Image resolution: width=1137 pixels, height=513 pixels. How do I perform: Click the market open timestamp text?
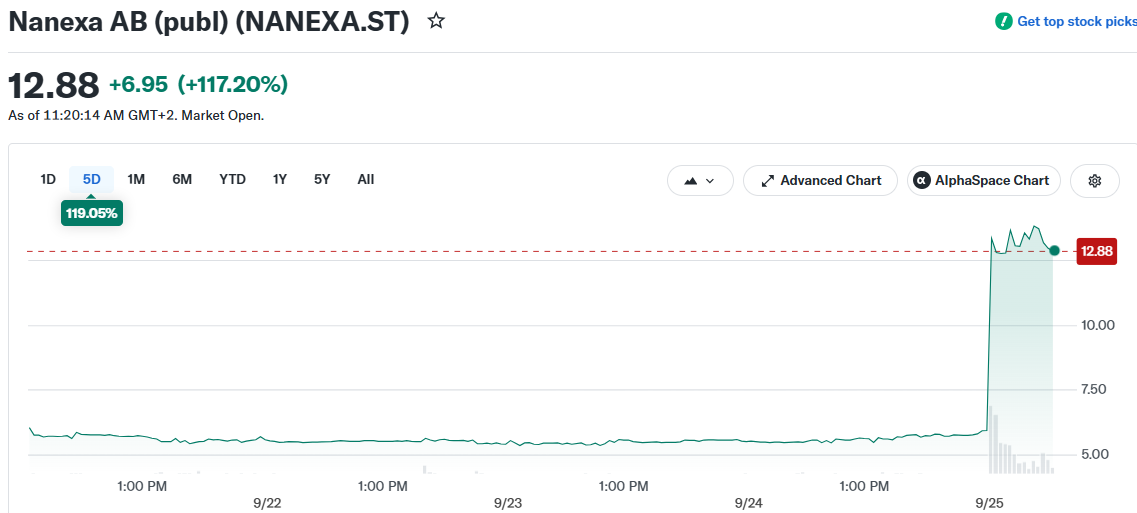tap(136, 115)
